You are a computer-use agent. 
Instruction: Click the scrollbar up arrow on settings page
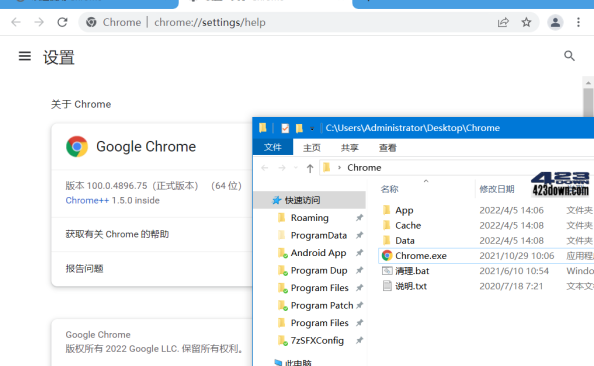[588, 82]
